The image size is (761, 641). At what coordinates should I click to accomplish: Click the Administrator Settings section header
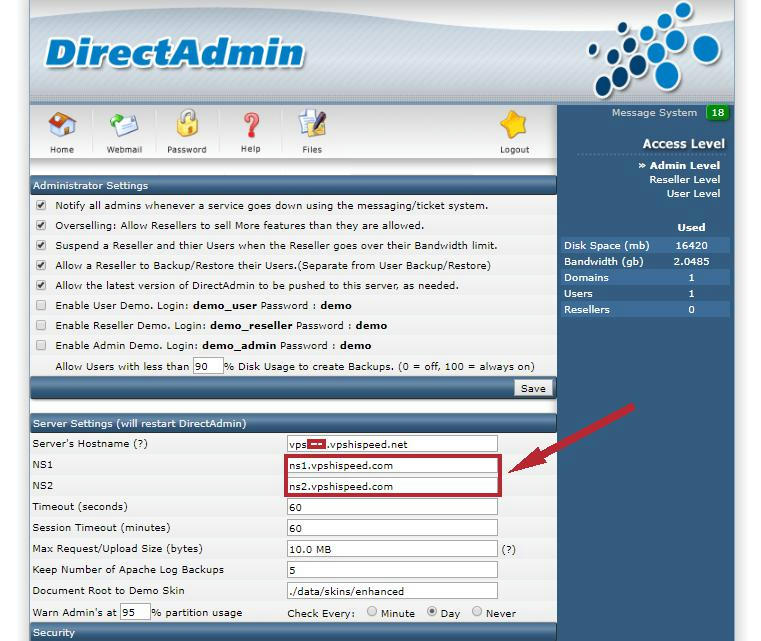click(x=293, y=185)
